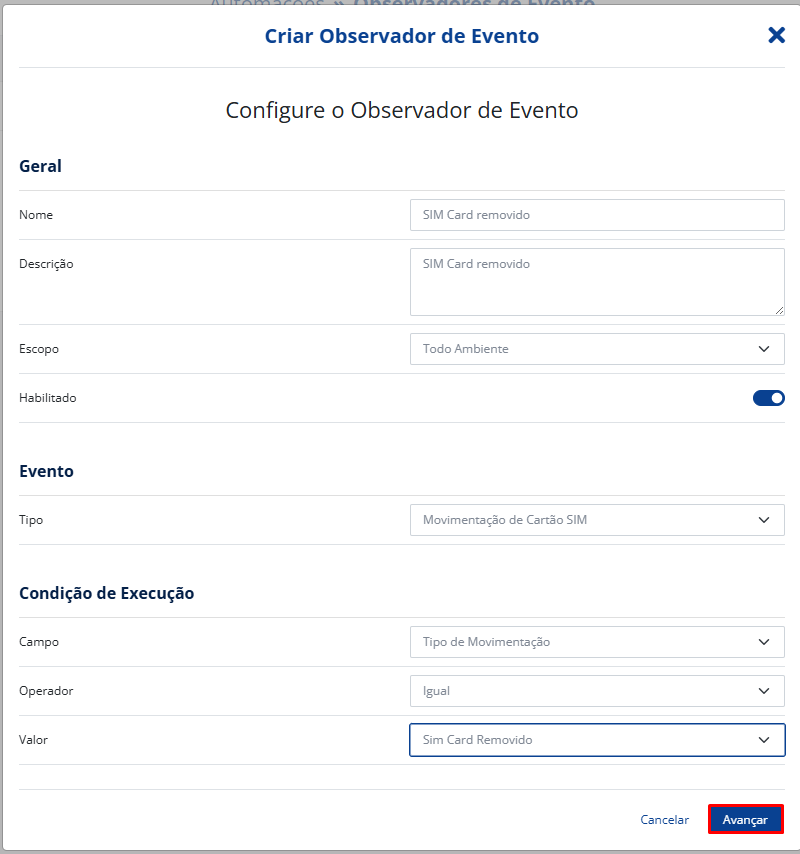Screen dimensions: 800x854
Task: Click the Condição de Execução section heading
Action: pos(106,593)
